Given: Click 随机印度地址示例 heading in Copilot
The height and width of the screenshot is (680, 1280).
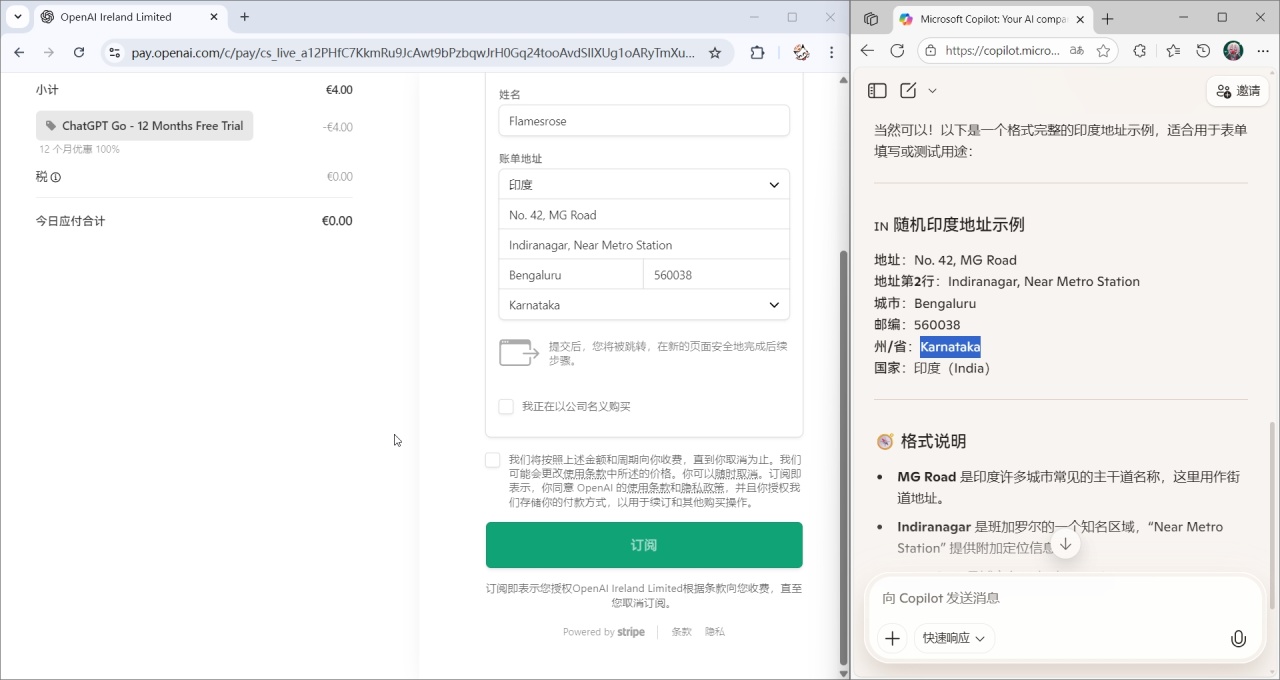Looking at the screenshot, I should pos(959,225).
